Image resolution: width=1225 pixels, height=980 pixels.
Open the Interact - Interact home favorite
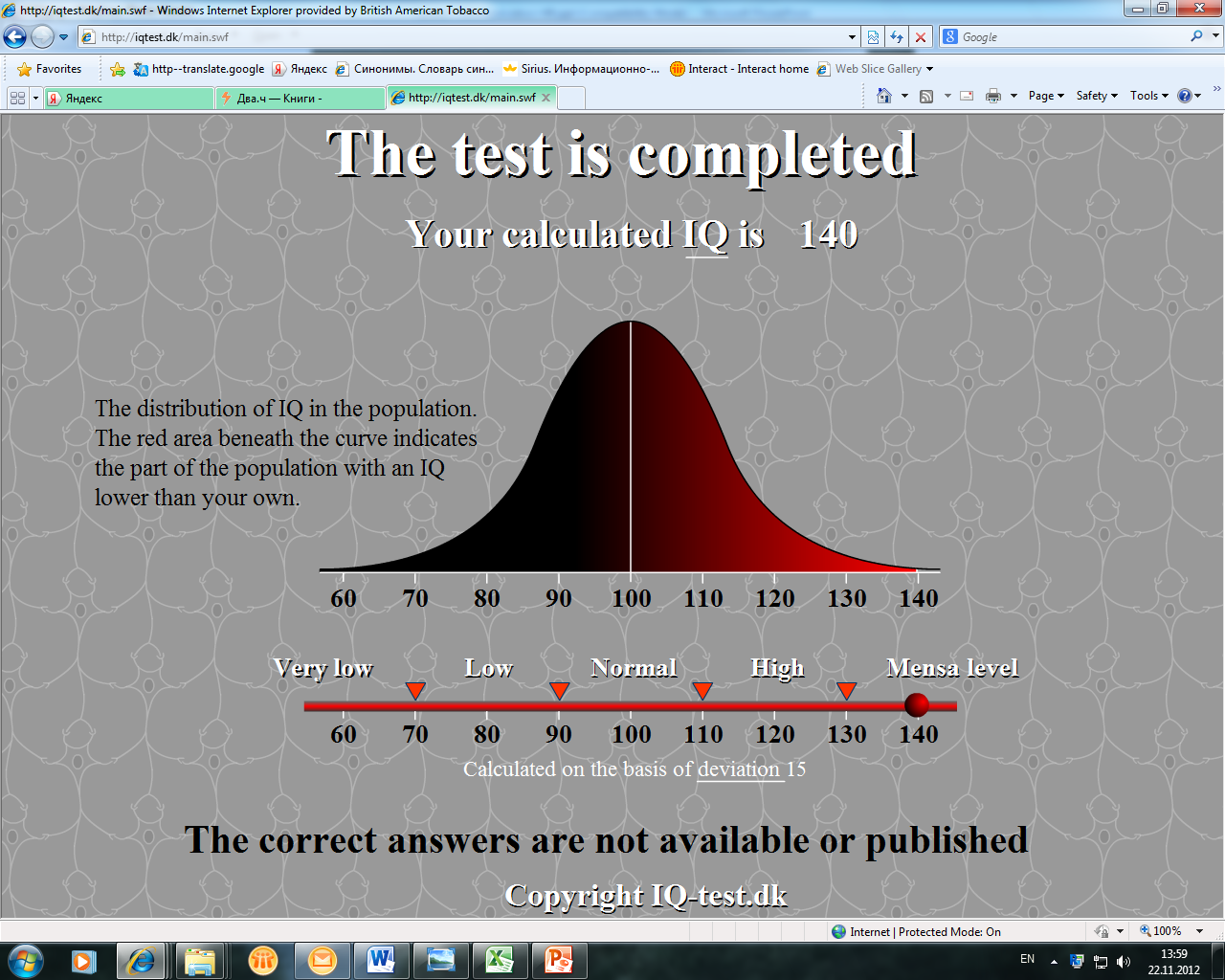[739, 69]
